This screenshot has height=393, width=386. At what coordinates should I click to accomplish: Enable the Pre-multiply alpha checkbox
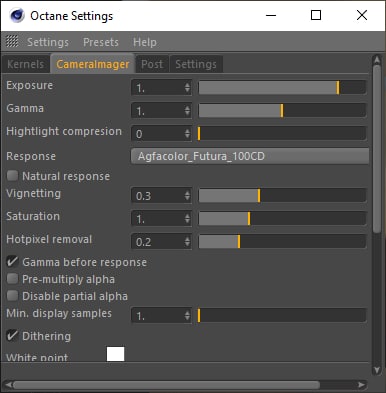12,279
